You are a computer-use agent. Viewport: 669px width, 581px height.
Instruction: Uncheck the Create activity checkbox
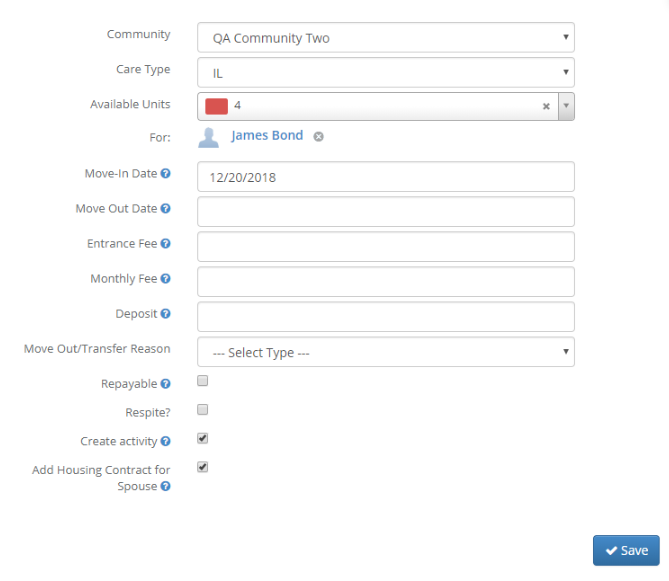[203, 438]
